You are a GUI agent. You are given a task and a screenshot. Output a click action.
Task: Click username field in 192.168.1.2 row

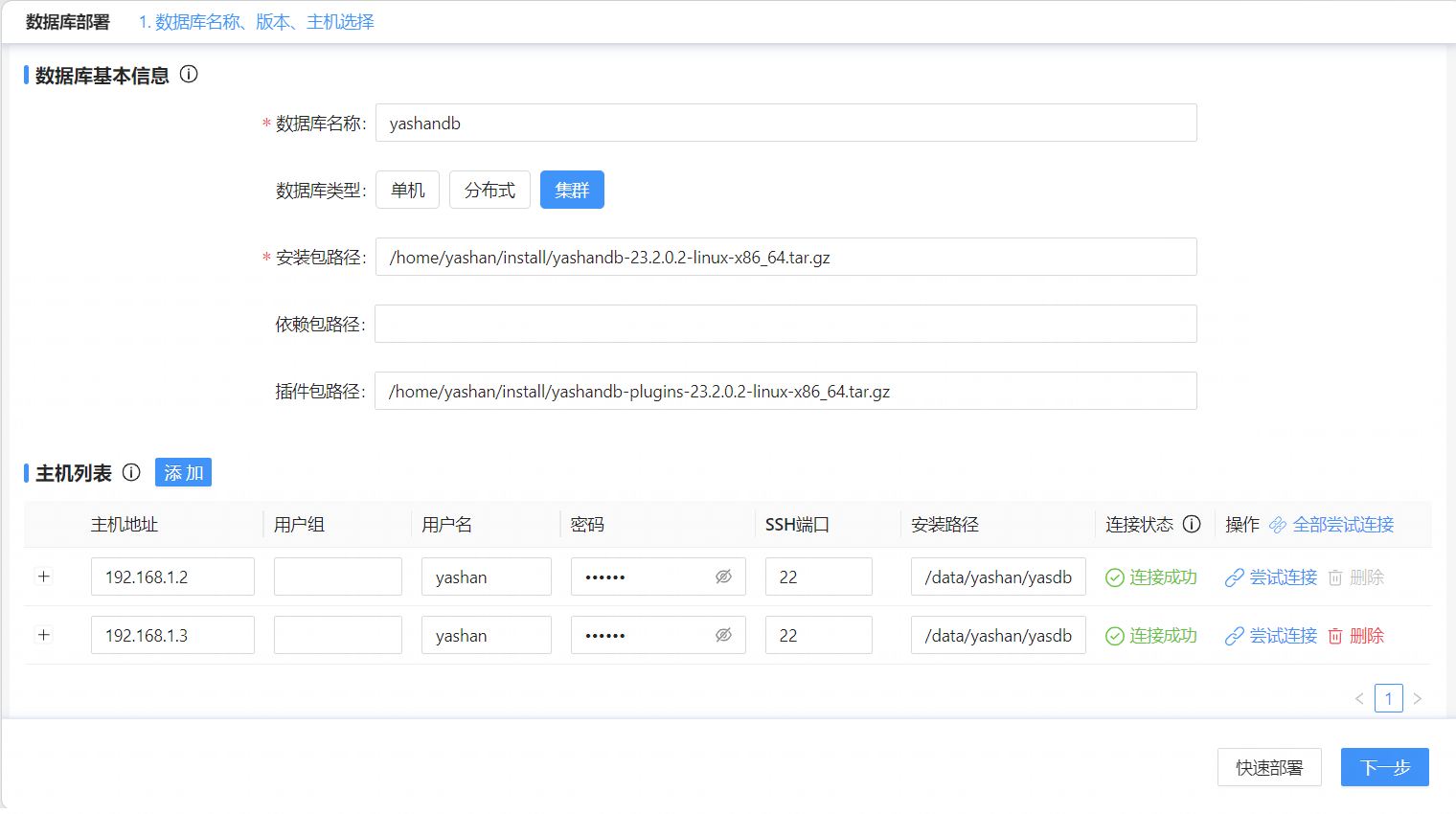pyautogui.click(x=487, y=577)
